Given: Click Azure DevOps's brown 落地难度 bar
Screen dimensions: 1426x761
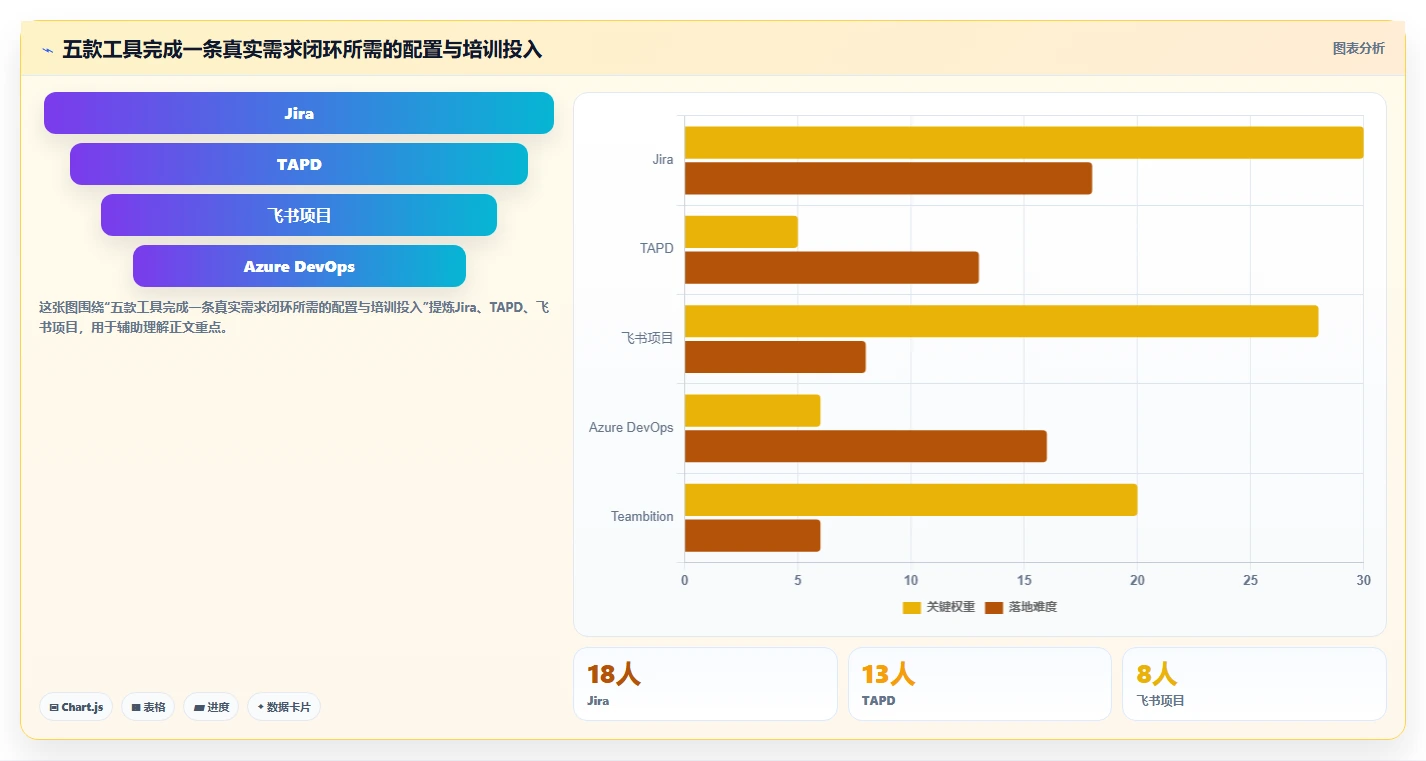Looking at the screenshot, I should click(866, 446).
